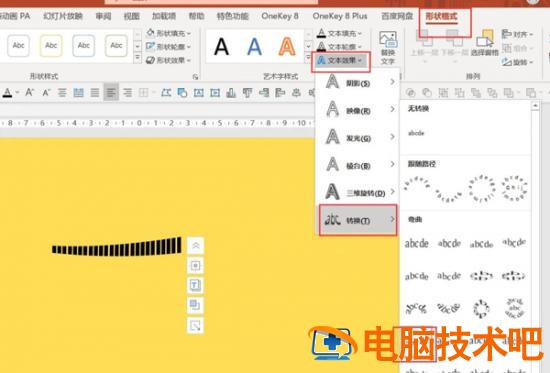The width and height of the screenshot is (550, 373).
Task: Apply the button follow-path text effect
Action: [514, 188]
